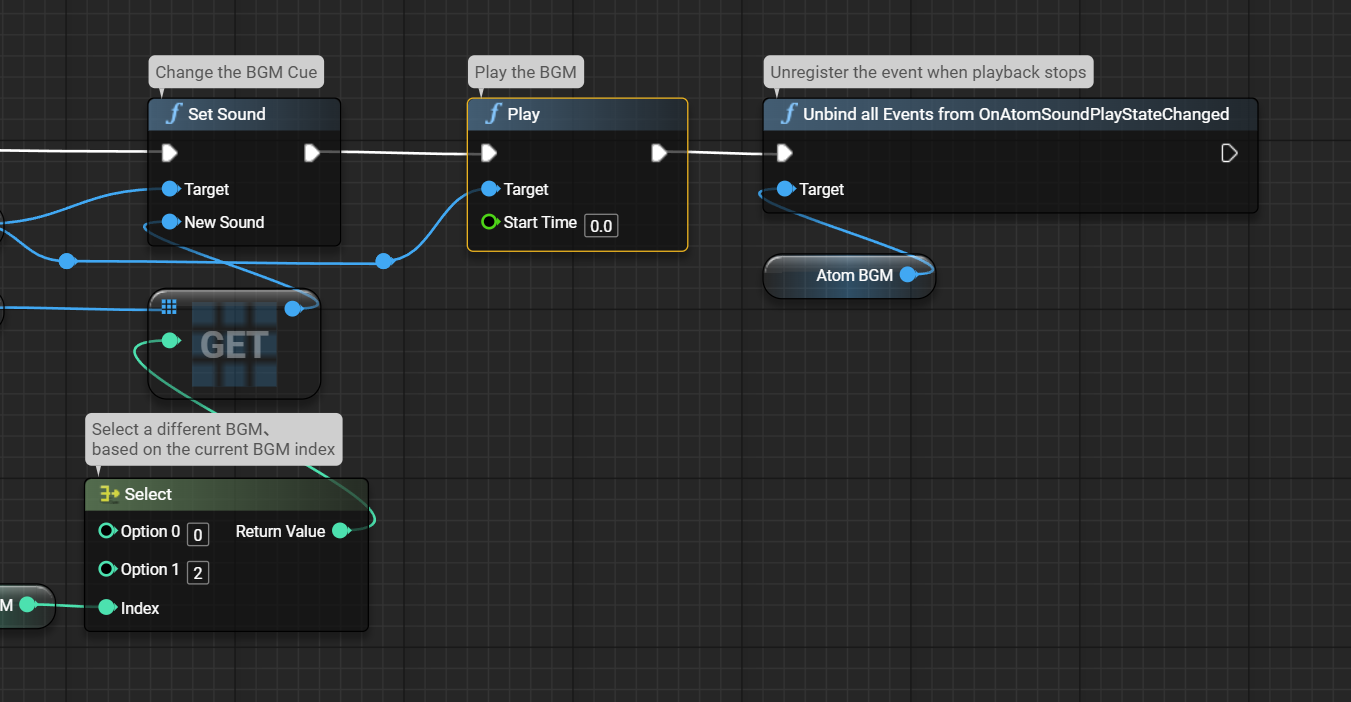The width and height of the screenshot is (1351, 702).
Task: Click the Index pin on Select node
Action: pyautogui.click(x=107, y=608)
